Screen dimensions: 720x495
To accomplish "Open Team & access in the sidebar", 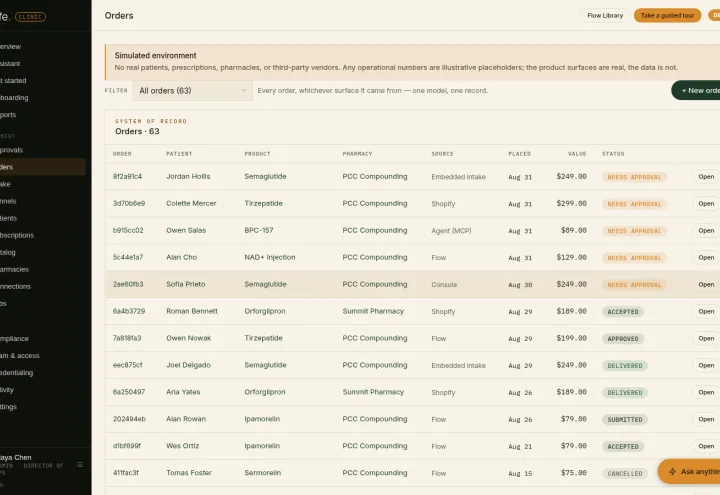I will point(42,355).
